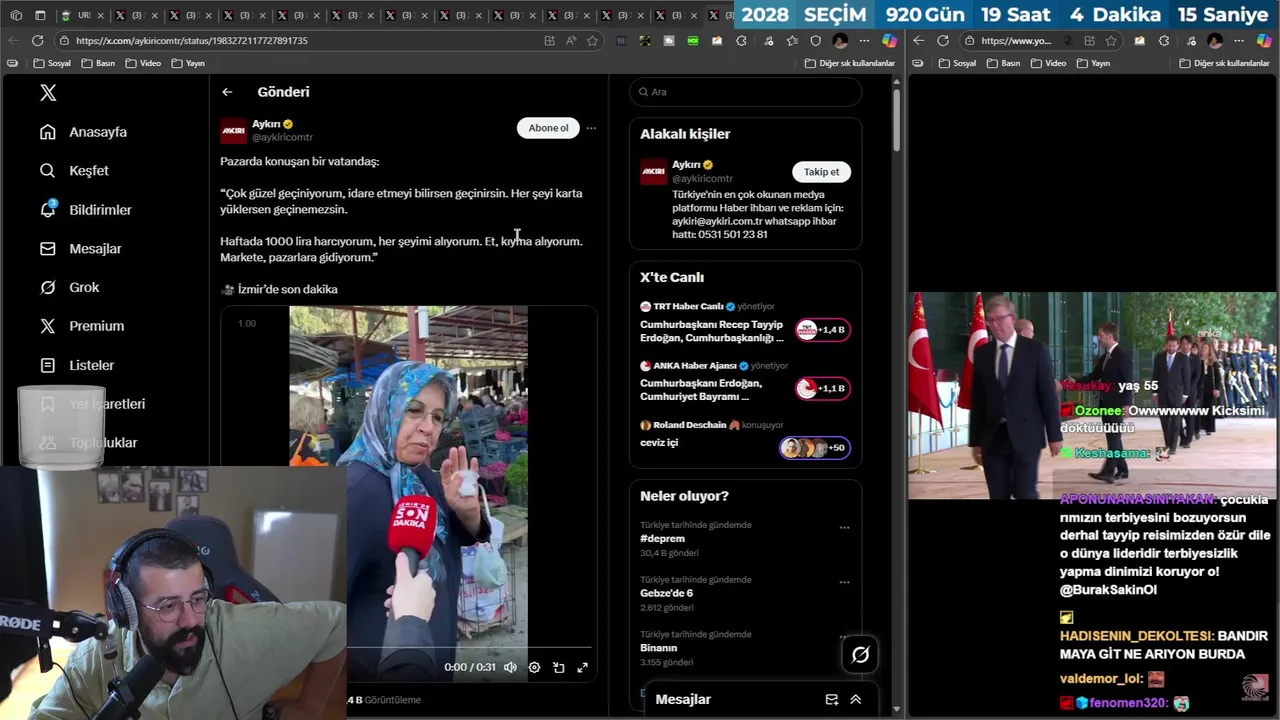Open Copilot icon in the left browser window
This screenshot has width=1280, height=720.
889,41
